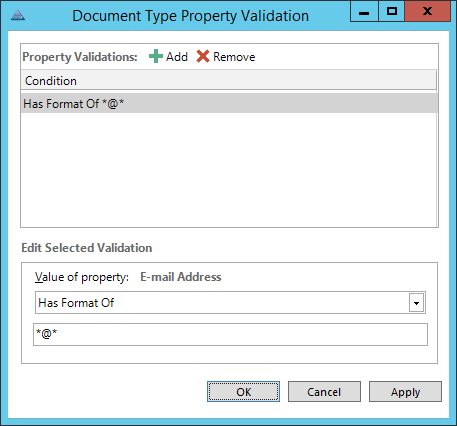
Task: Click the Value of property label
Action: click(x=82, y=277)
